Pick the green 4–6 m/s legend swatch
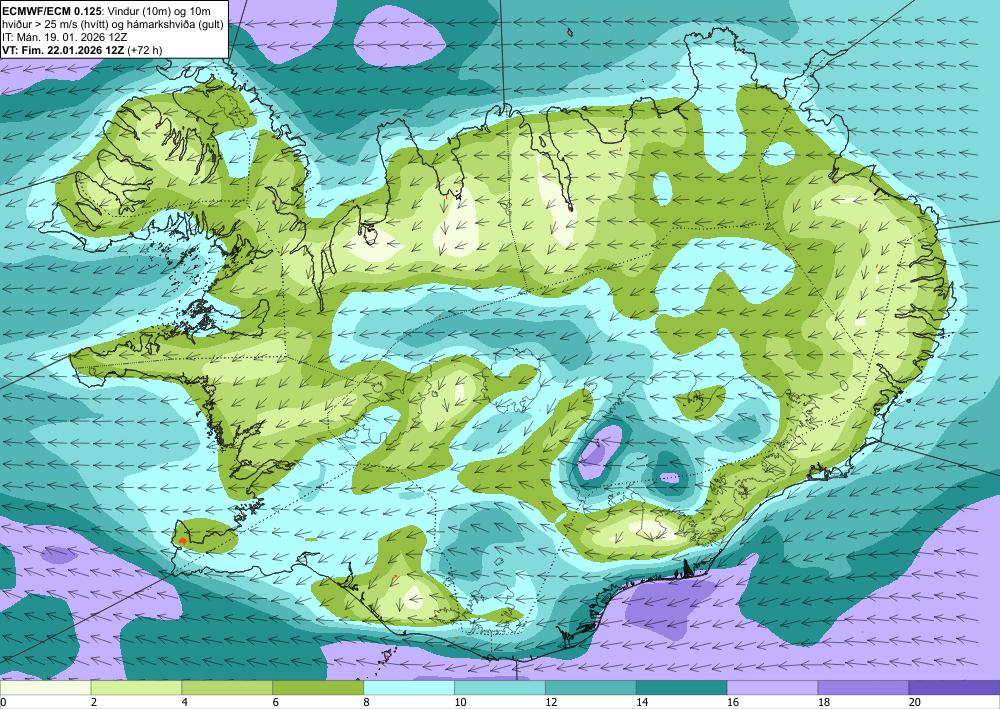1000x709 pixels. click(x=227, y=687)
